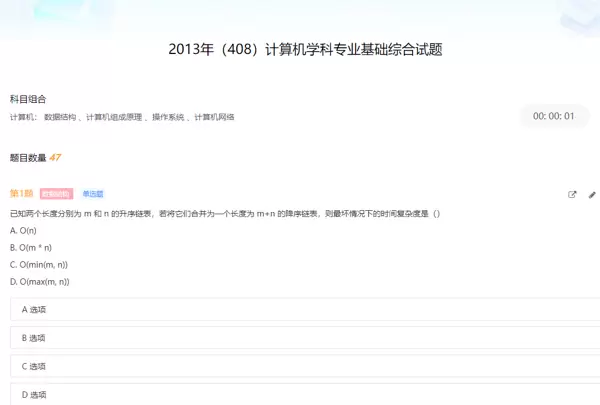Click the orange question count number 47
This screenshot has width=600, height=405.
coord(55,157)
